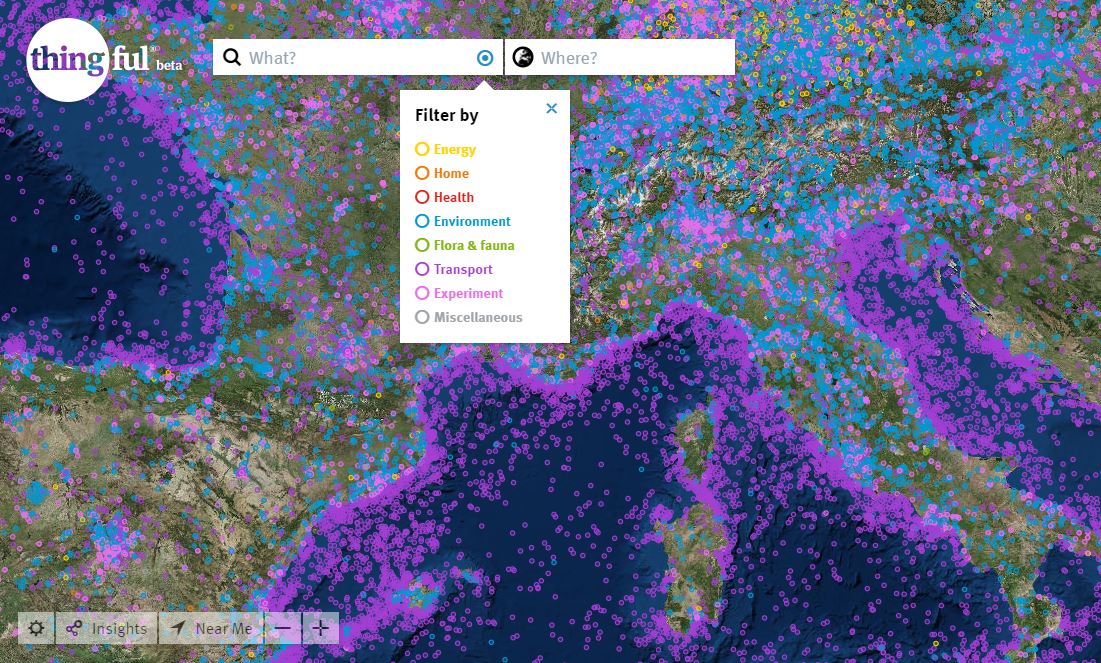Viewport: 1101px width, 663px height.
Task: Open the Insights panel
Action: pos(107,628)
